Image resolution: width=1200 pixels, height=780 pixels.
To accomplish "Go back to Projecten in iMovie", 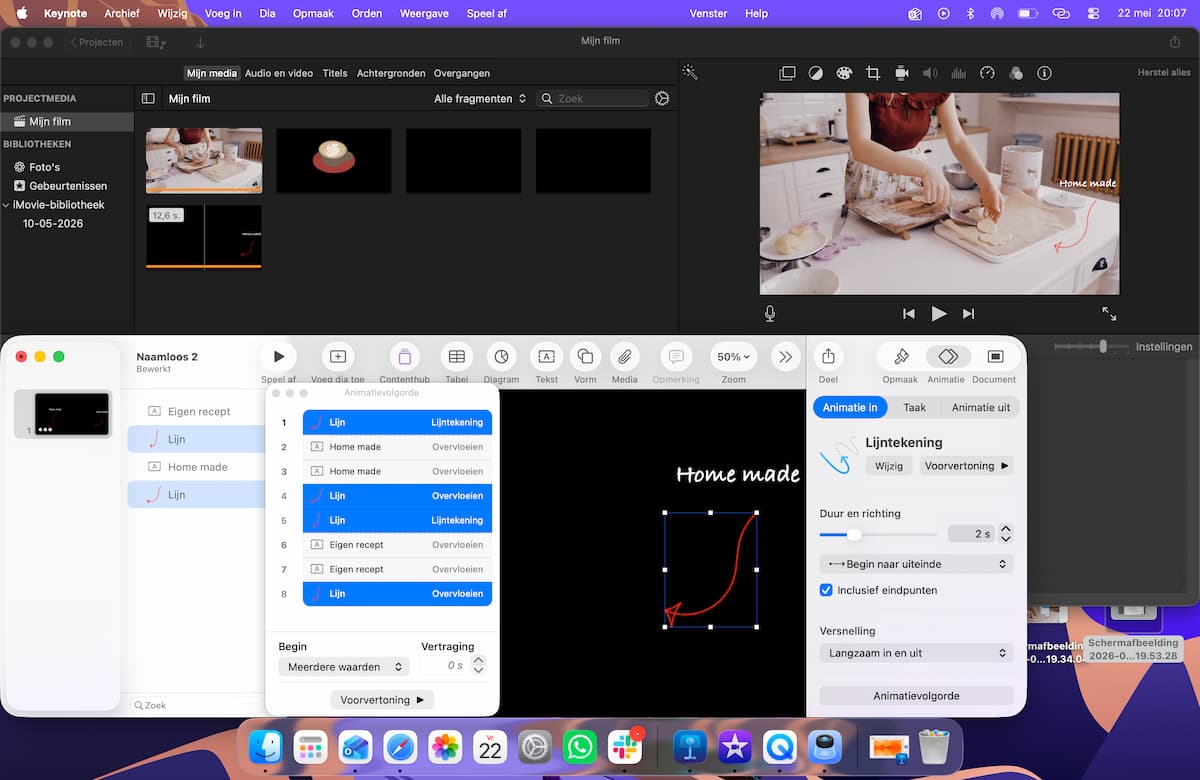I will 97,42.
